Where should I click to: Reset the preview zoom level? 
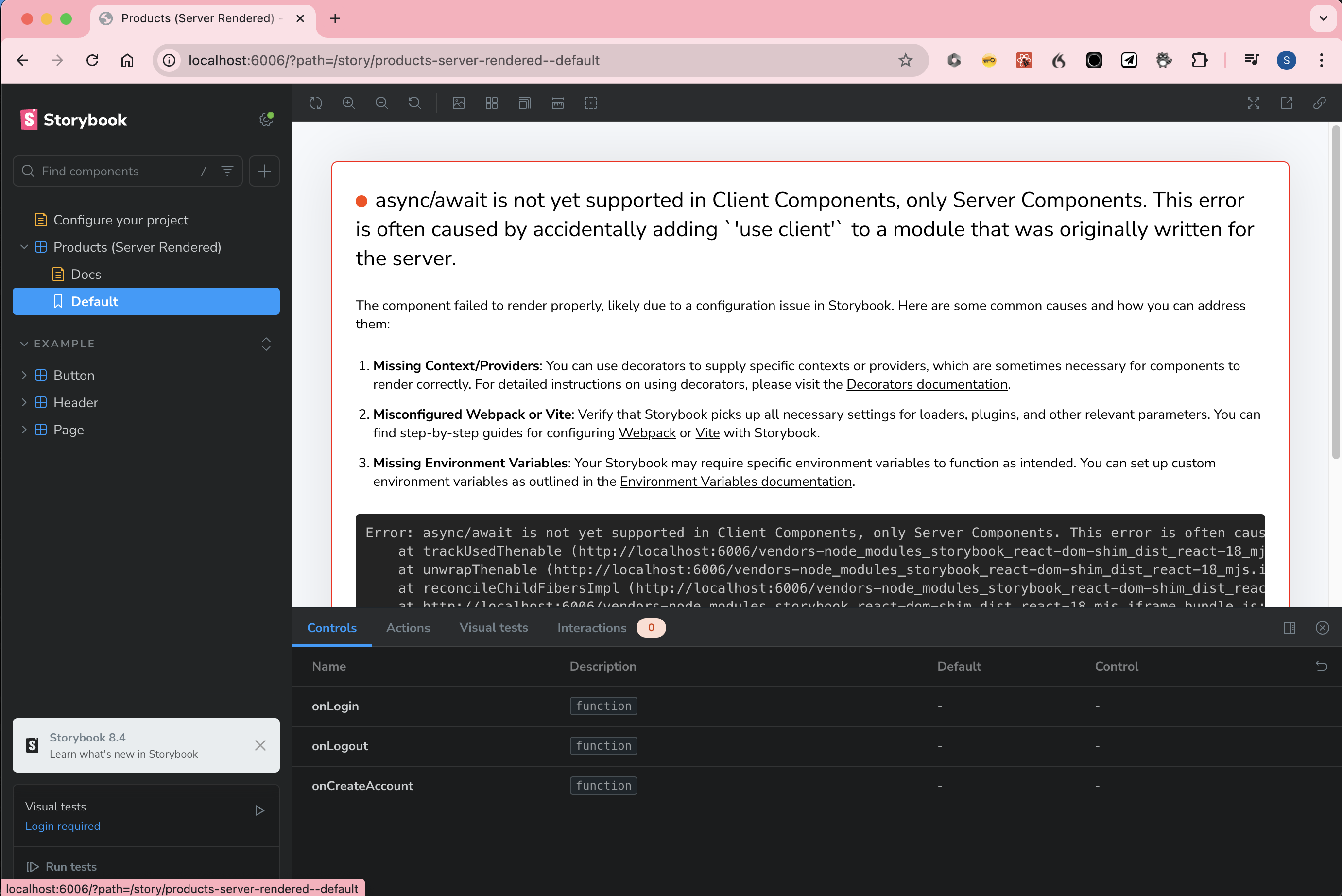tap(415, 103)
